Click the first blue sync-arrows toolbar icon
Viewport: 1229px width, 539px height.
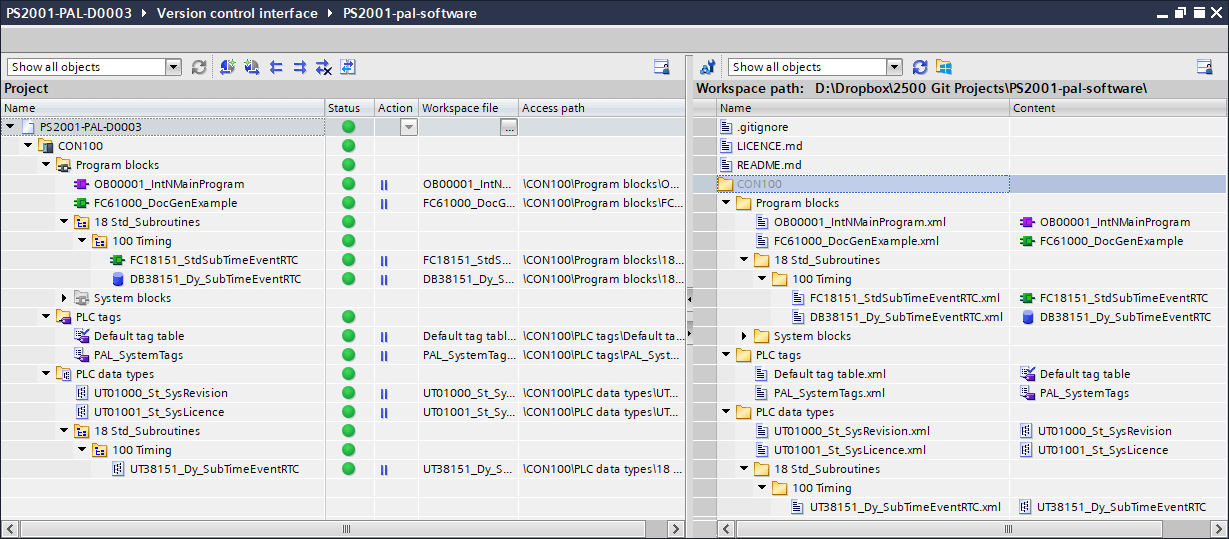pyautogui.click(x=227, y=67)
